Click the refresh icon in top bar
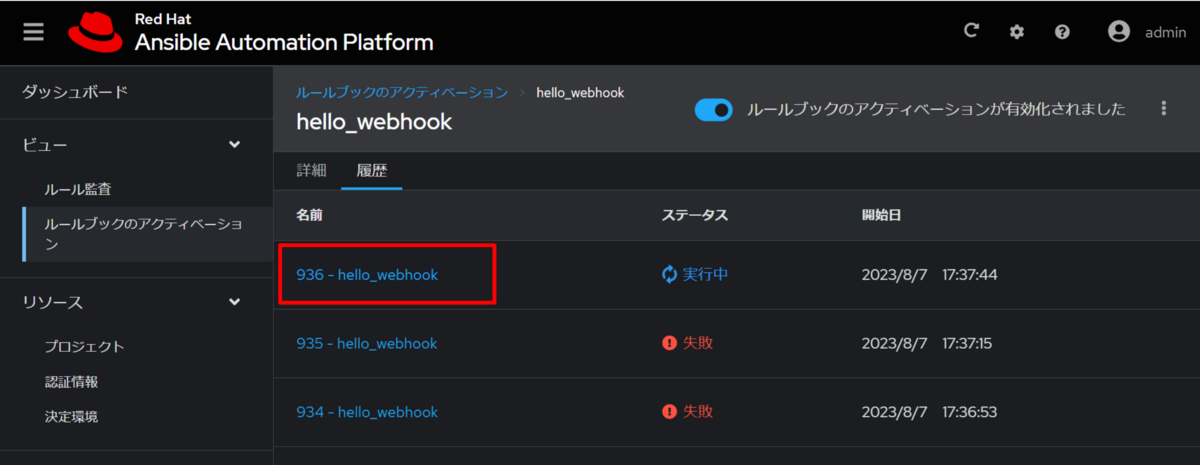1200x465 pixels. [971, 31]
